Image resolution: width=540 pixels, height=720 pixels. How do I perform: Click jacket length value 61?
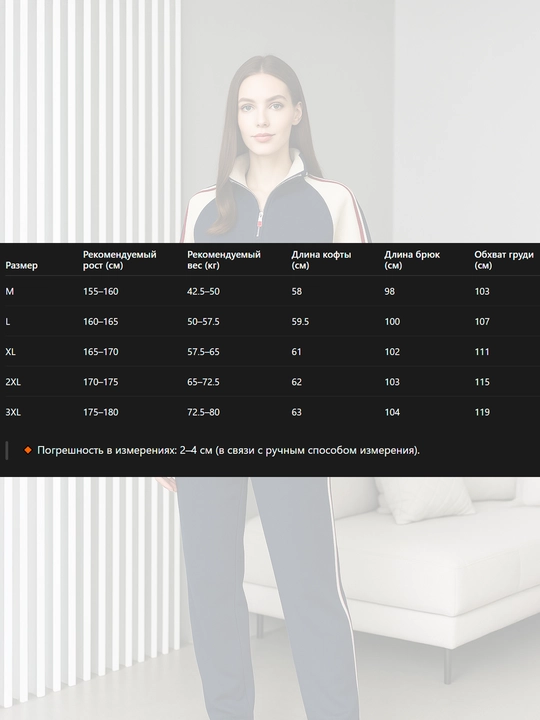(297, 352)
